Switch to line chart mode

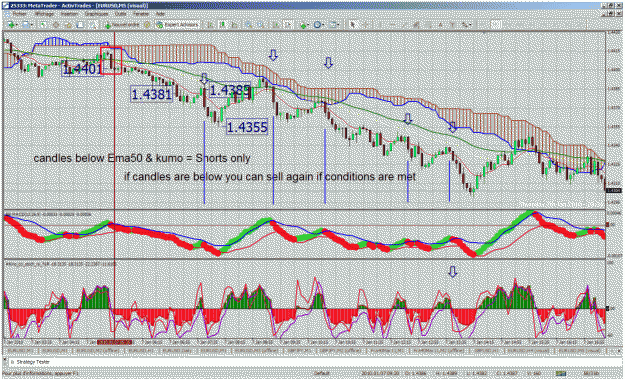234,25
